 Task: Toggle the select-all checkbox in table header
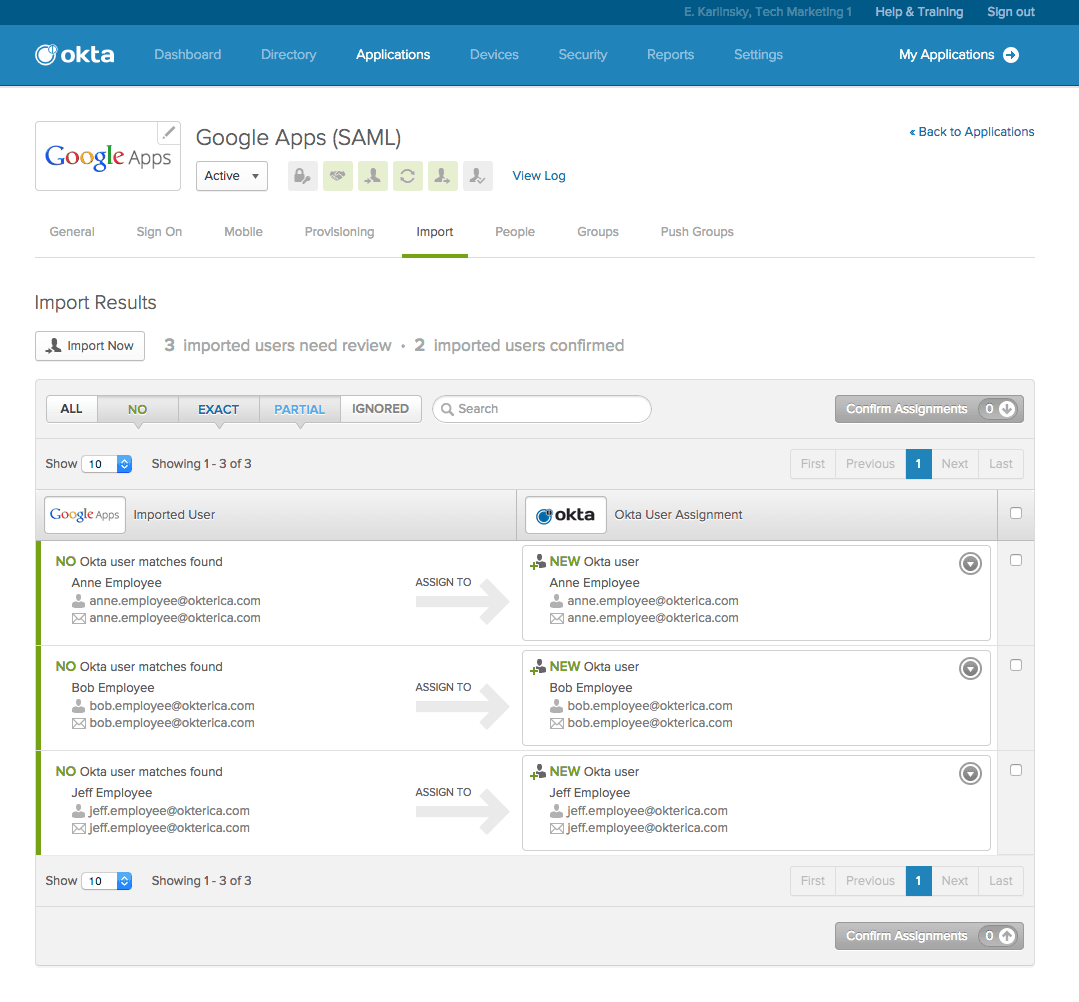(1016, 514)
